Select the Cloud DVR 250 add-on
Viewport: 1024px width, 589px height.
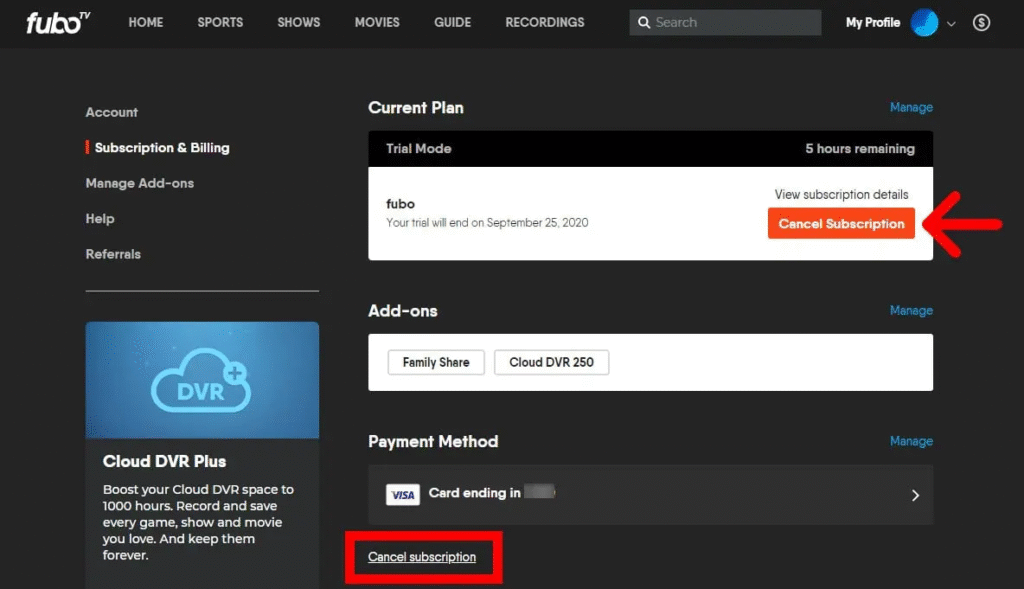(x=551, y=362)
